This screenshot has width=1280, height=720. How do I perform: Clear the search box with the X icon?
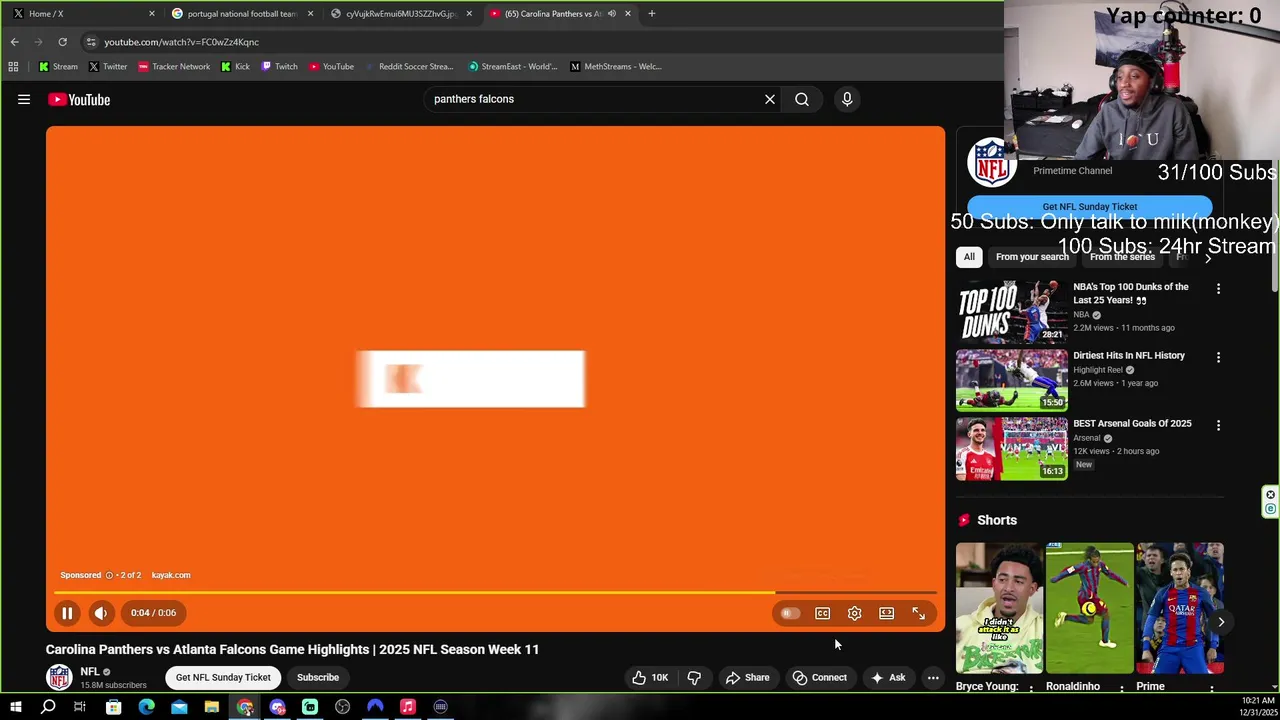[x=770, y=99]
